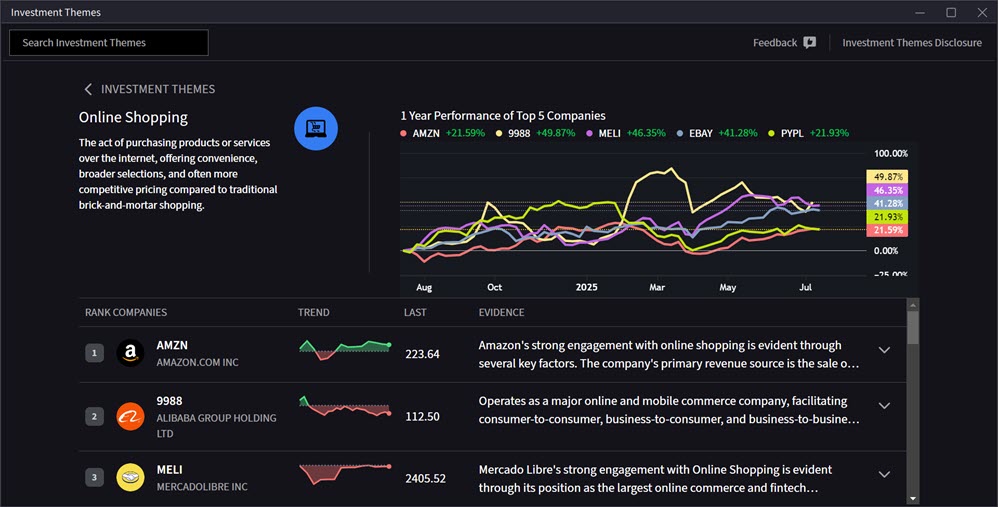Viewport: 999px width, 507px height.
Task: Go back using the left chevron arrow
Action: [x=88, y=89]
